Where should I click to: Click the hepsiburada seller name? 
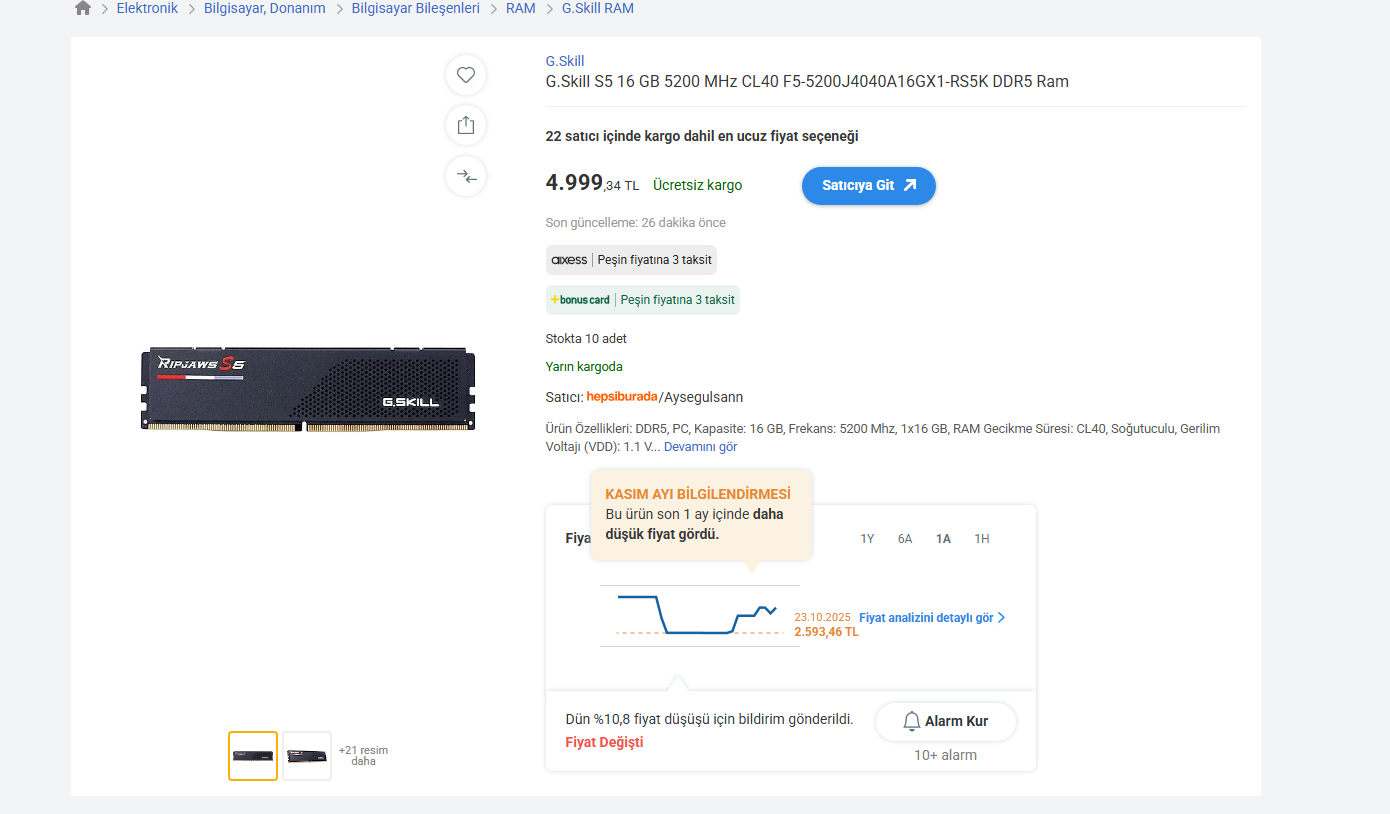(x=622, y=397)
